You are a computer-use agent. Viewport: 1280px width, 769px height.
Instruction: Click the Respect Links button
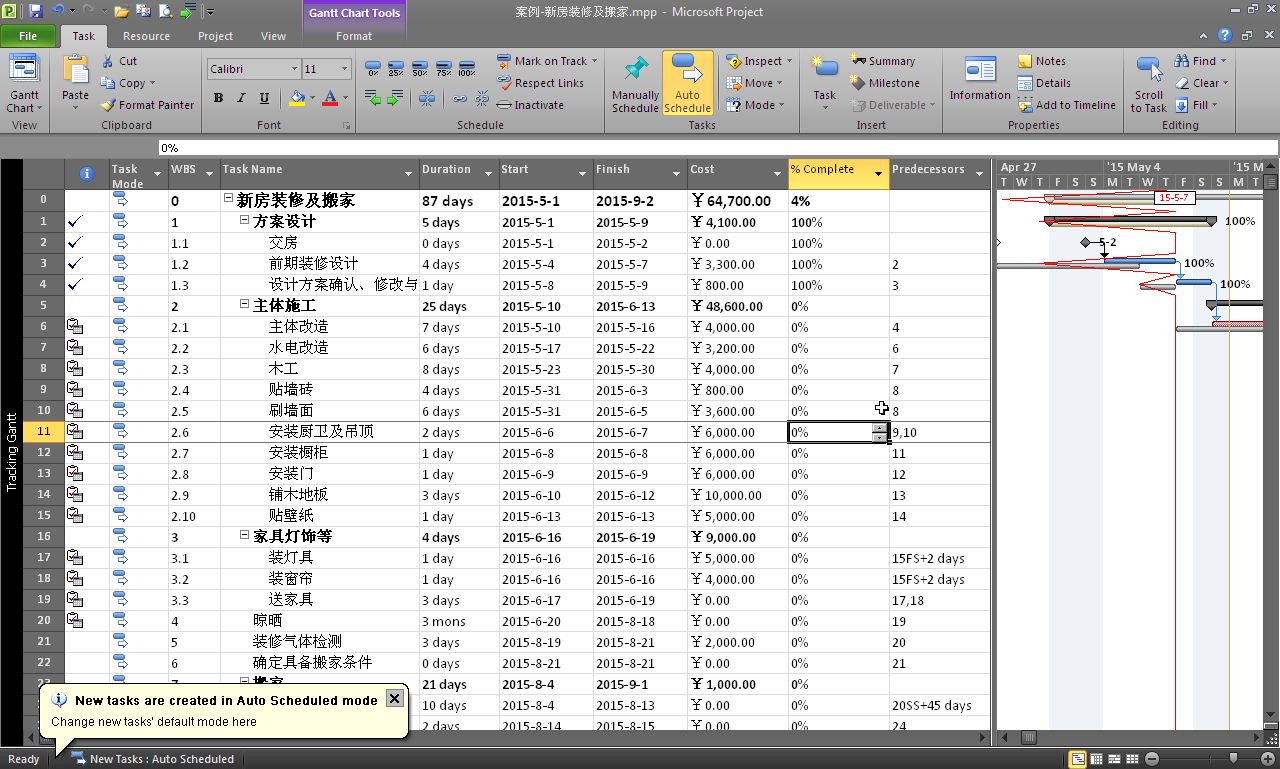pos(540,83)
